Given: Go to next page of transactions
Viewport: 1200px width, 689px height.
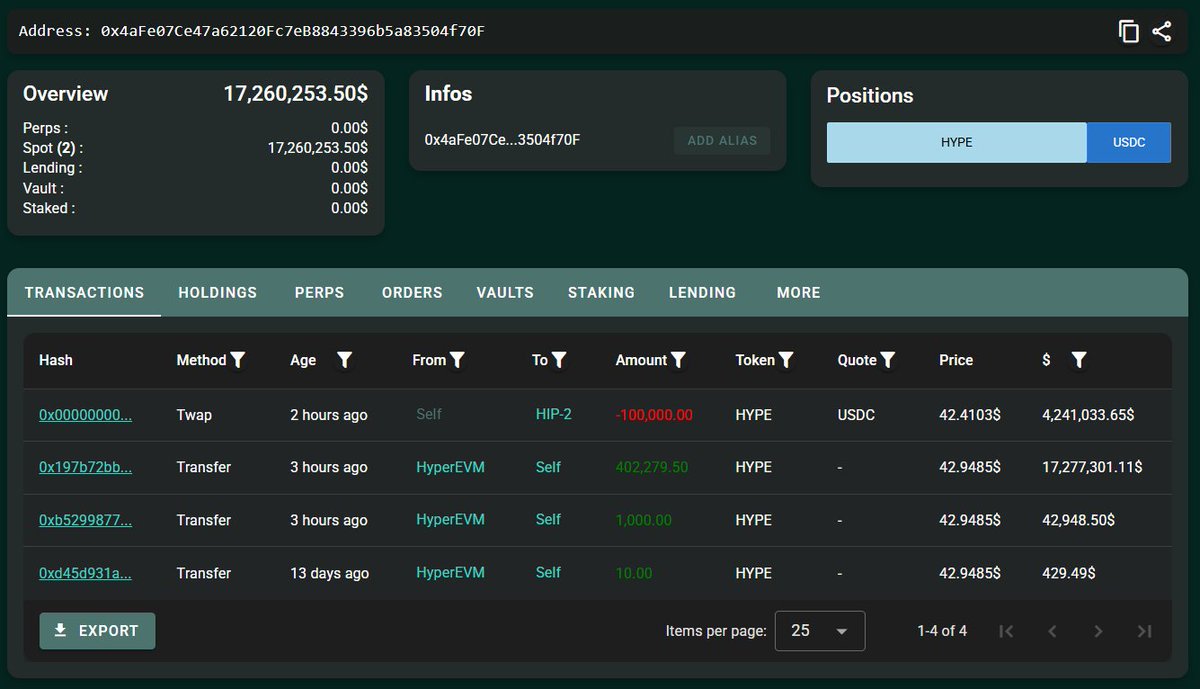Looking at the screenshot, I should tap(1098, 631).
